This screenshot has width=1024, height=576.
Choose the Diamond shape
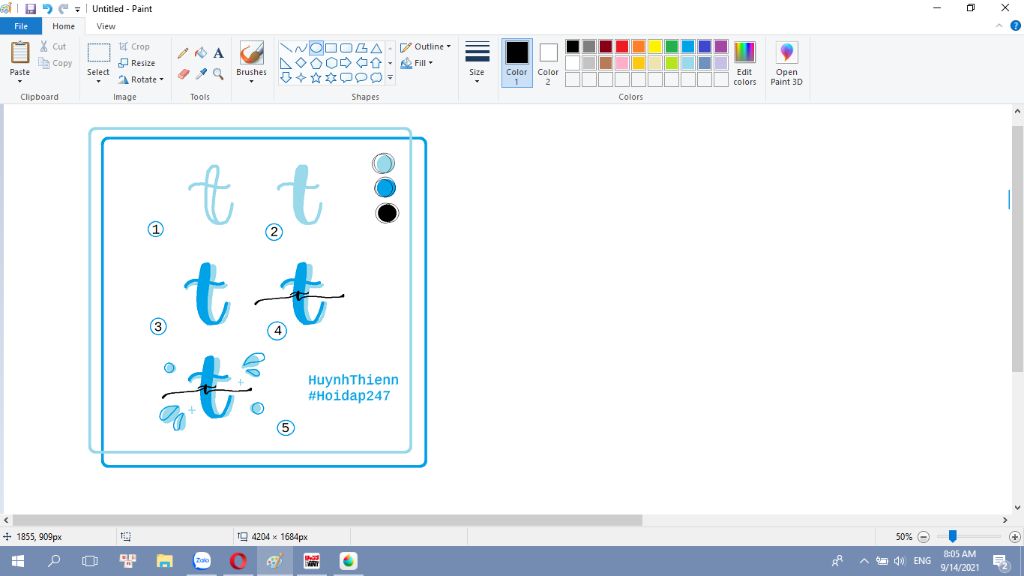click(300, 63)
